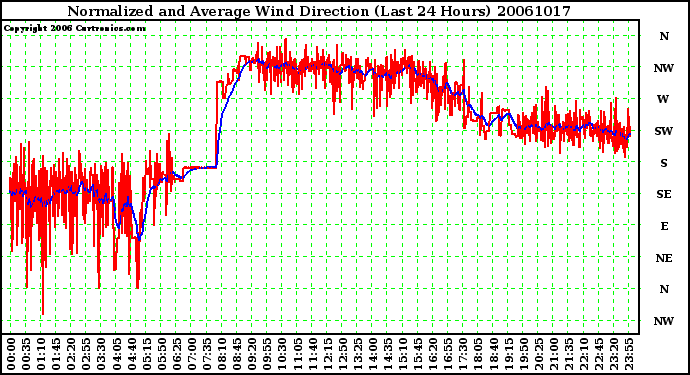Viewport: 690px width, 375px height.
Task: Select the 'E' direction axis label
Action: tap(664, 226)
